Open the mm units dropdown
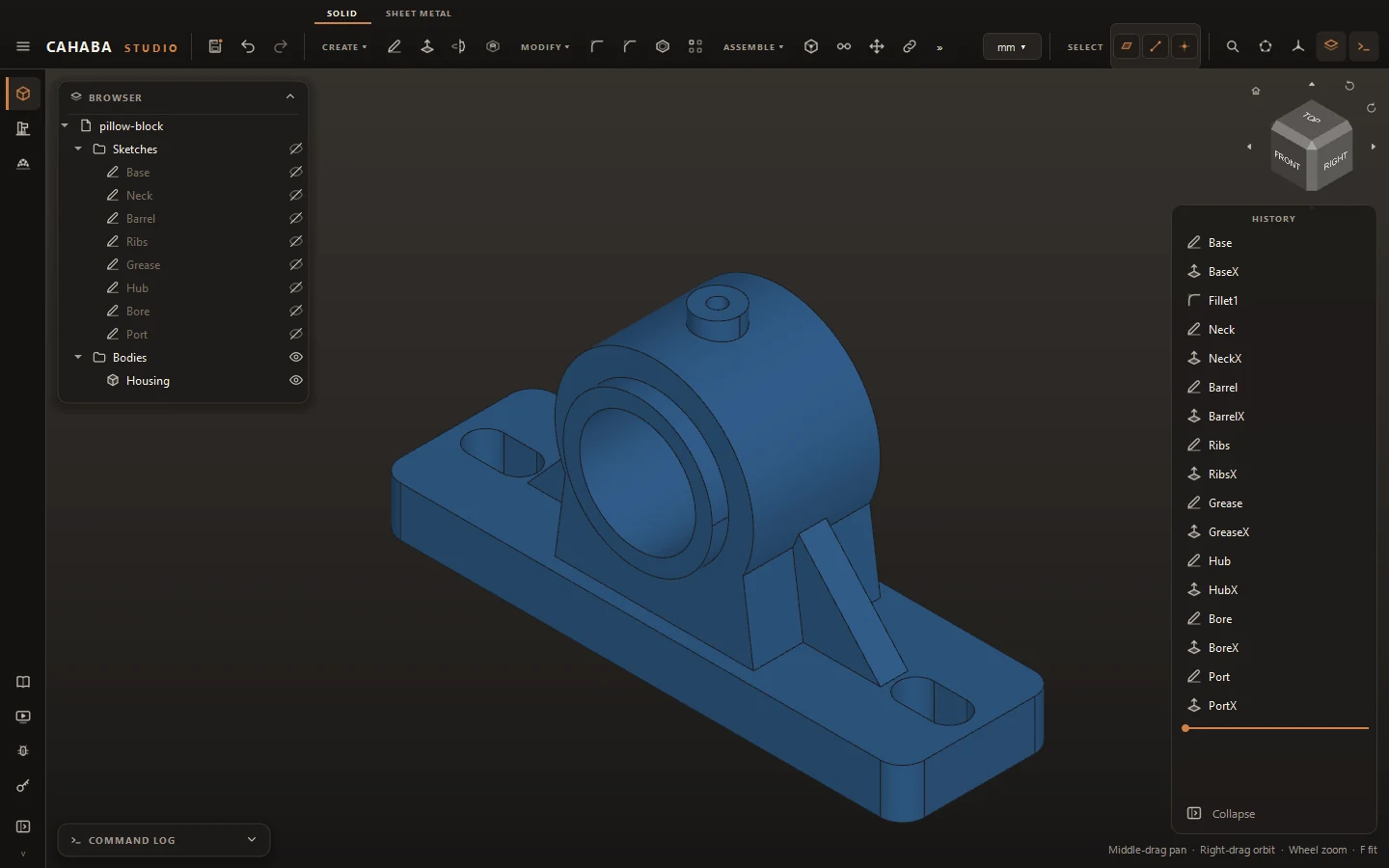Screen dimensions: 1389x868 coord(1012,46)
